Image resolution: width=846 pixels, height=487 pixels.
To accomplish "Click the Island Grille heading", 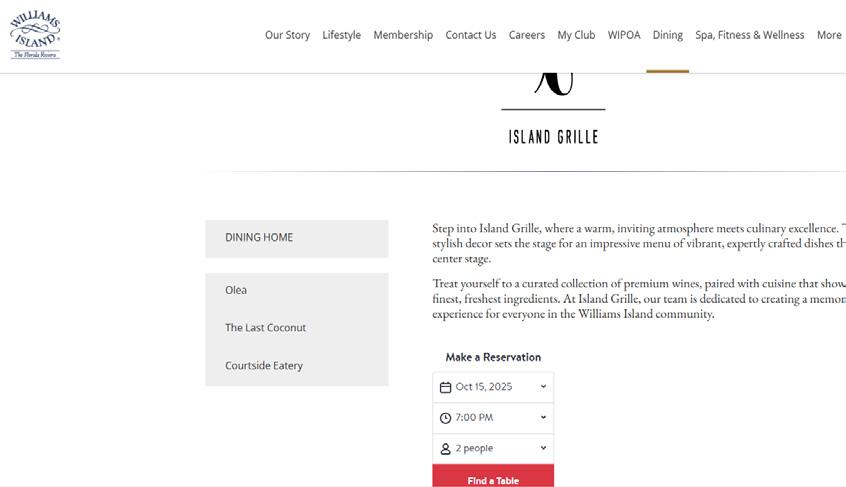I will click(554, 137).
